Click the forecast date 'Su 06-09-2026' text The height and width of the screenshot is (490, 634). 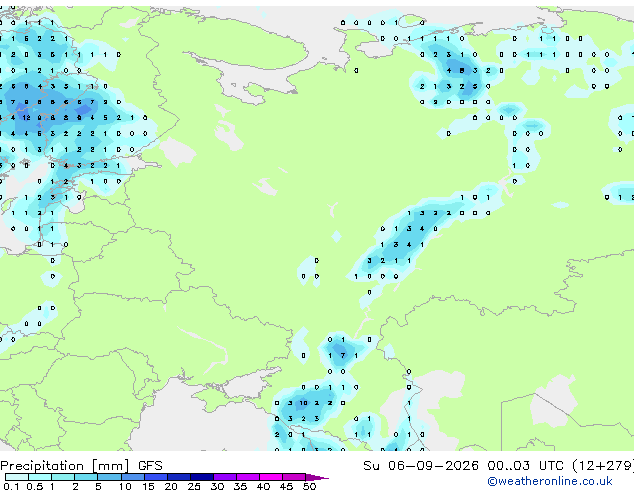click(x=421, y=466)
